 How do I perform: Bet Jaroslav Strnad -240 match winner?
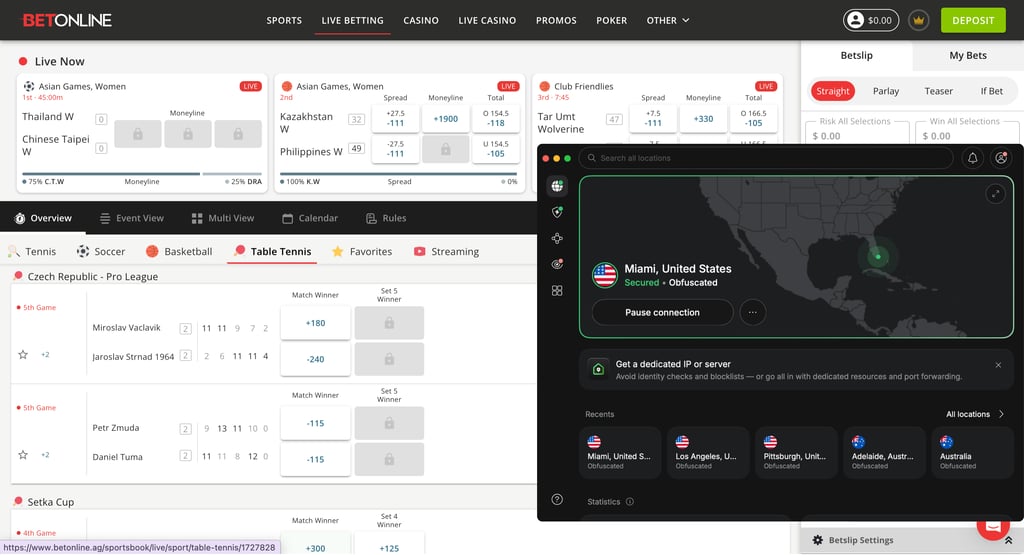click(x=315, y=359)
